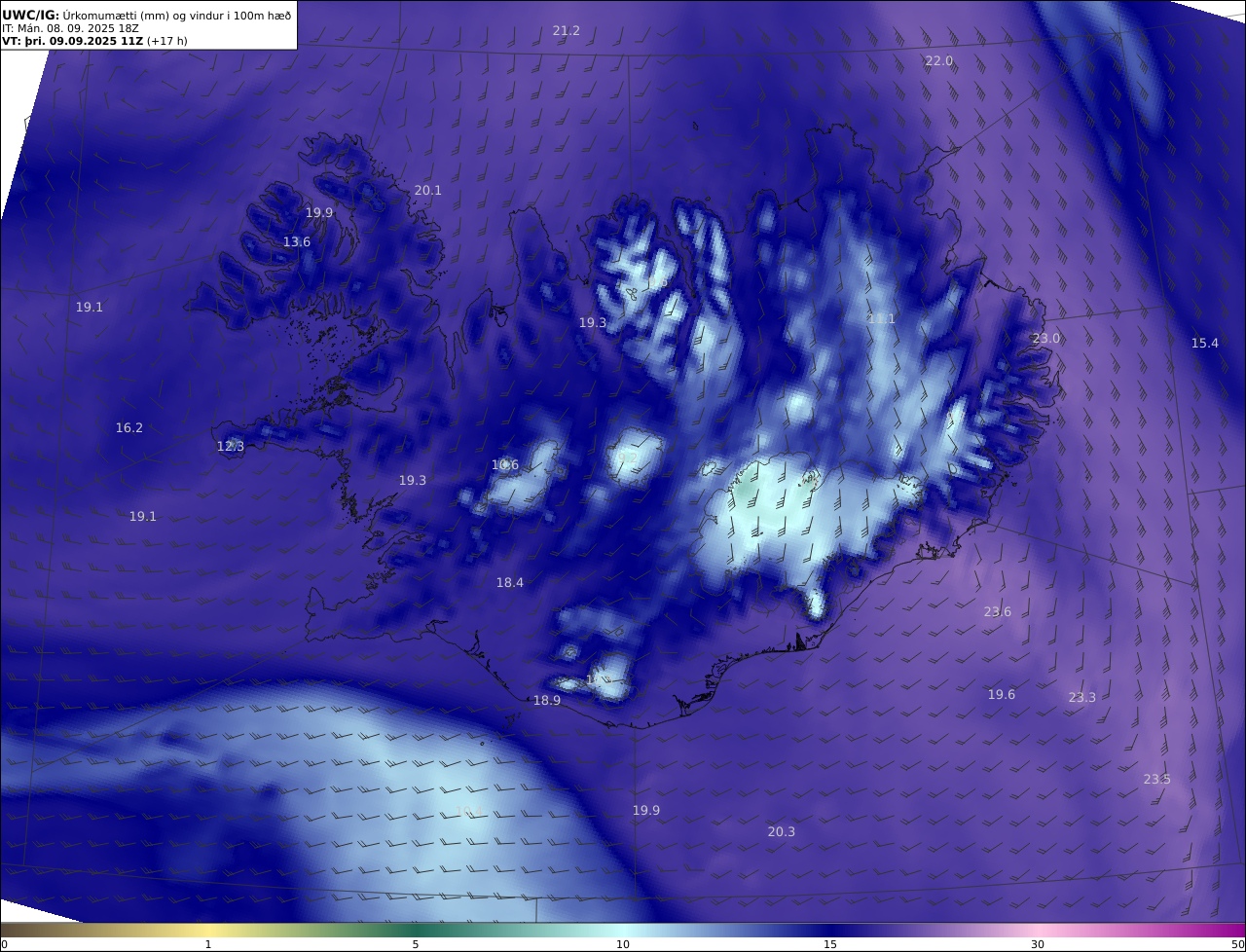The width and height of the screenshot is (1246, 952).
Task: Click the valid time line 'VT: þri. 09.09.2025 11Z'
Action: (73, 42)
